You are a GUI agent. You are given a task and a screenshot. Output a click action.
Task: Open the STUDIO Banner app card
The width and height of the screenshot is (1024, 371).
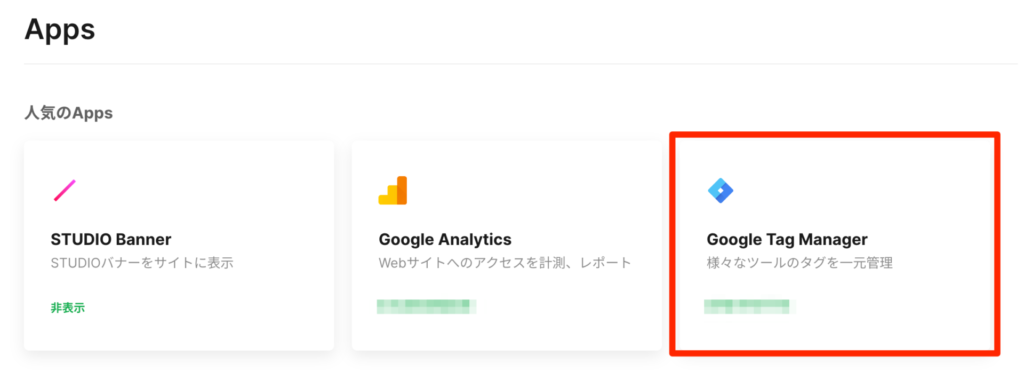tap(179, 245)
